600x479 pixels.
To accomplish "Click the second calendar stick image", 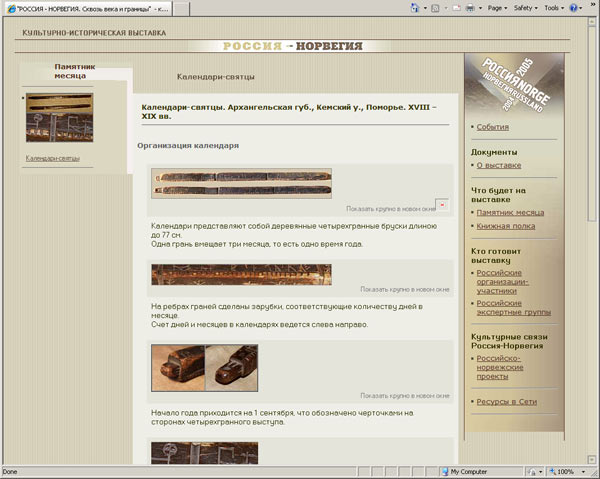I will [241, 274].
